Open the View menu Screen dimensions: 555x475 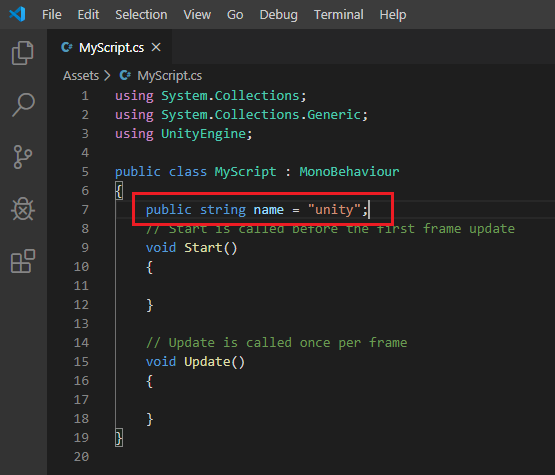197,15
